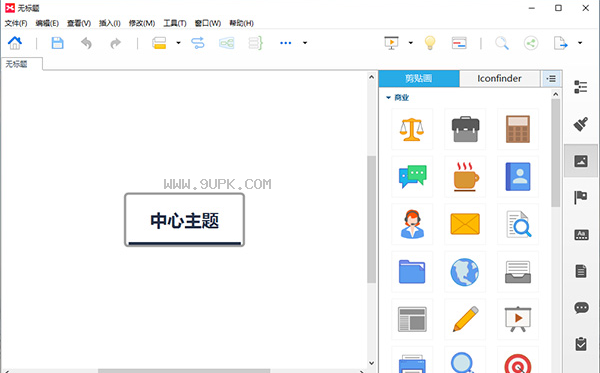
Task: Insert the newspaper clip art
Action: click(x=412, y=319)
